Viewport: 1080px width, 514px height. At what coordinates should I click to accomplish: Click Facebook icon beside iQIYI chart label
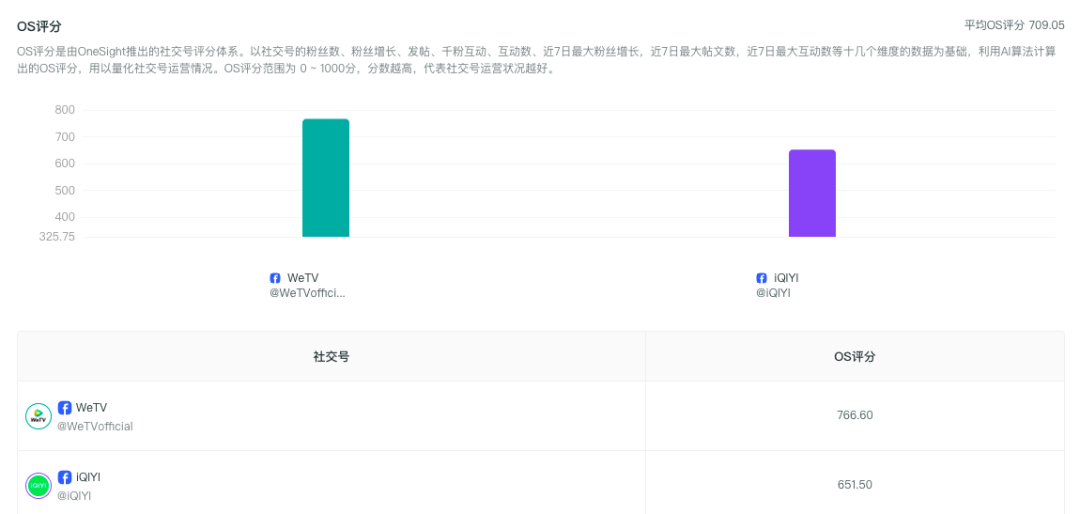click(x=761, y=278)
